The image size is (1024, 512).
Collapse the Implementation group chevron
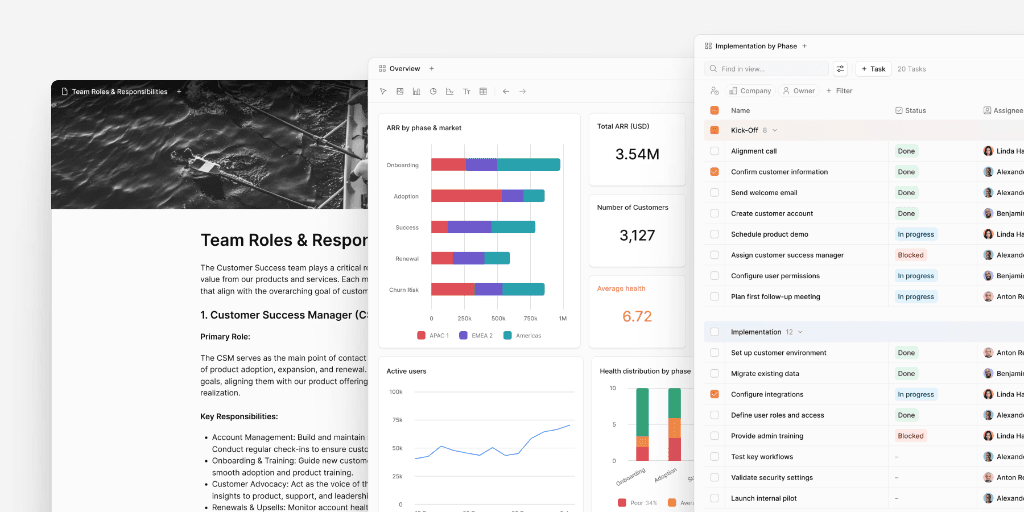[x=800, y=332]
